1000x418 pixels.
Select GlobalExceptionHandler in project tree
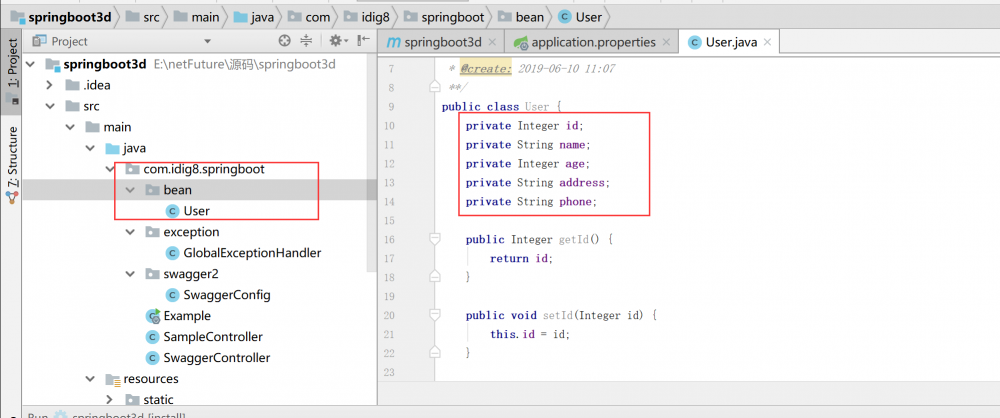252,253
